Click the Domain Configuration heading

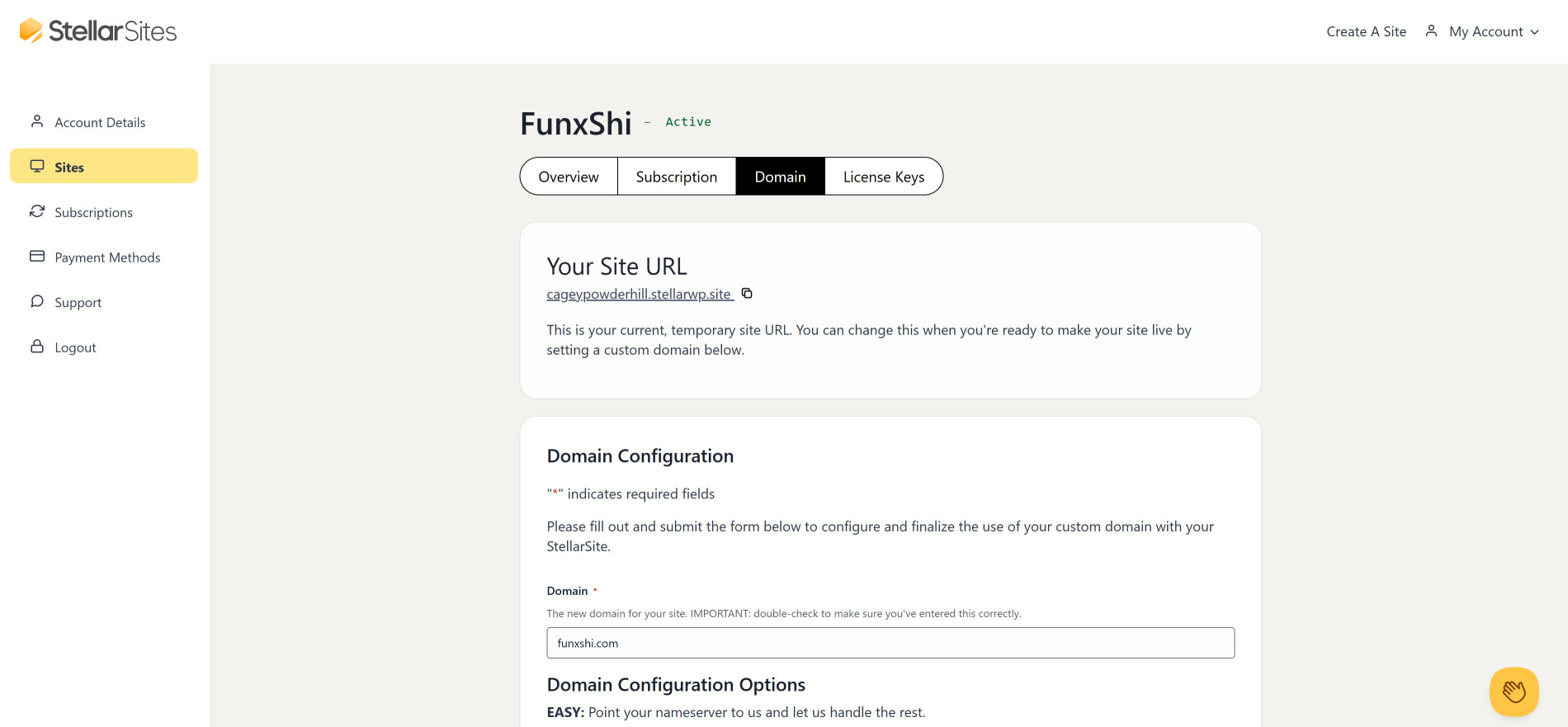pos(640,456)
